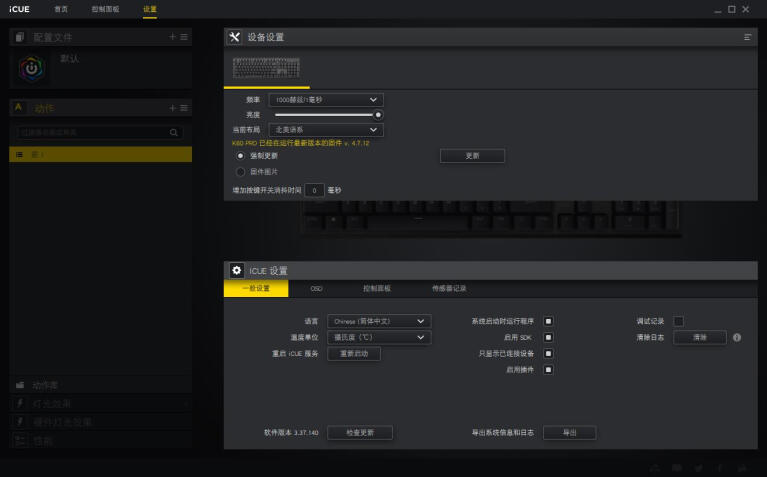767x477 pixels.
Task: Open the 温度单位 temperature unit dropdown
Action: pos(379,337)
